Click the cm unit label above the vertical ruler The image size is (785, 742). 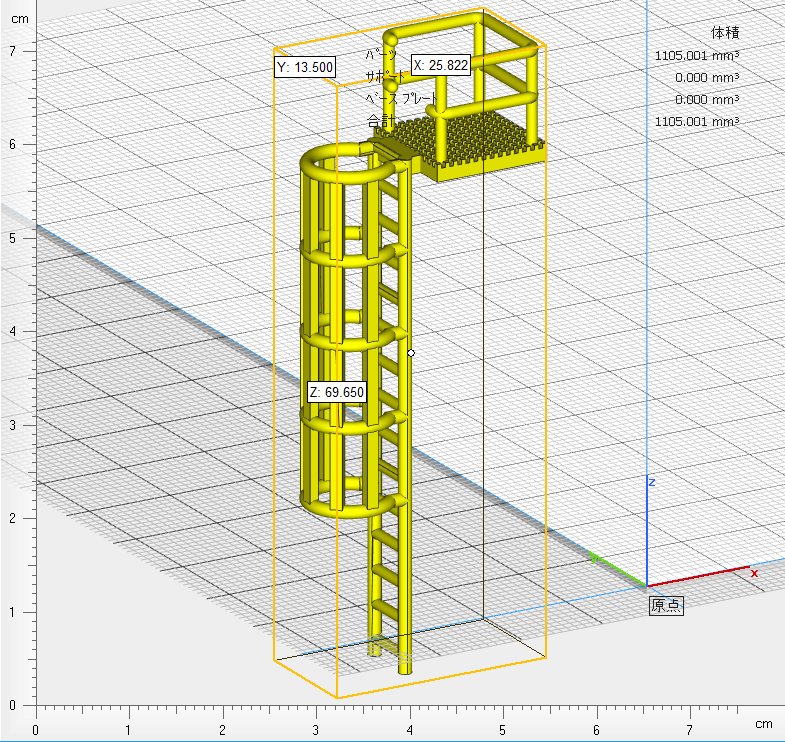(19, 19)
